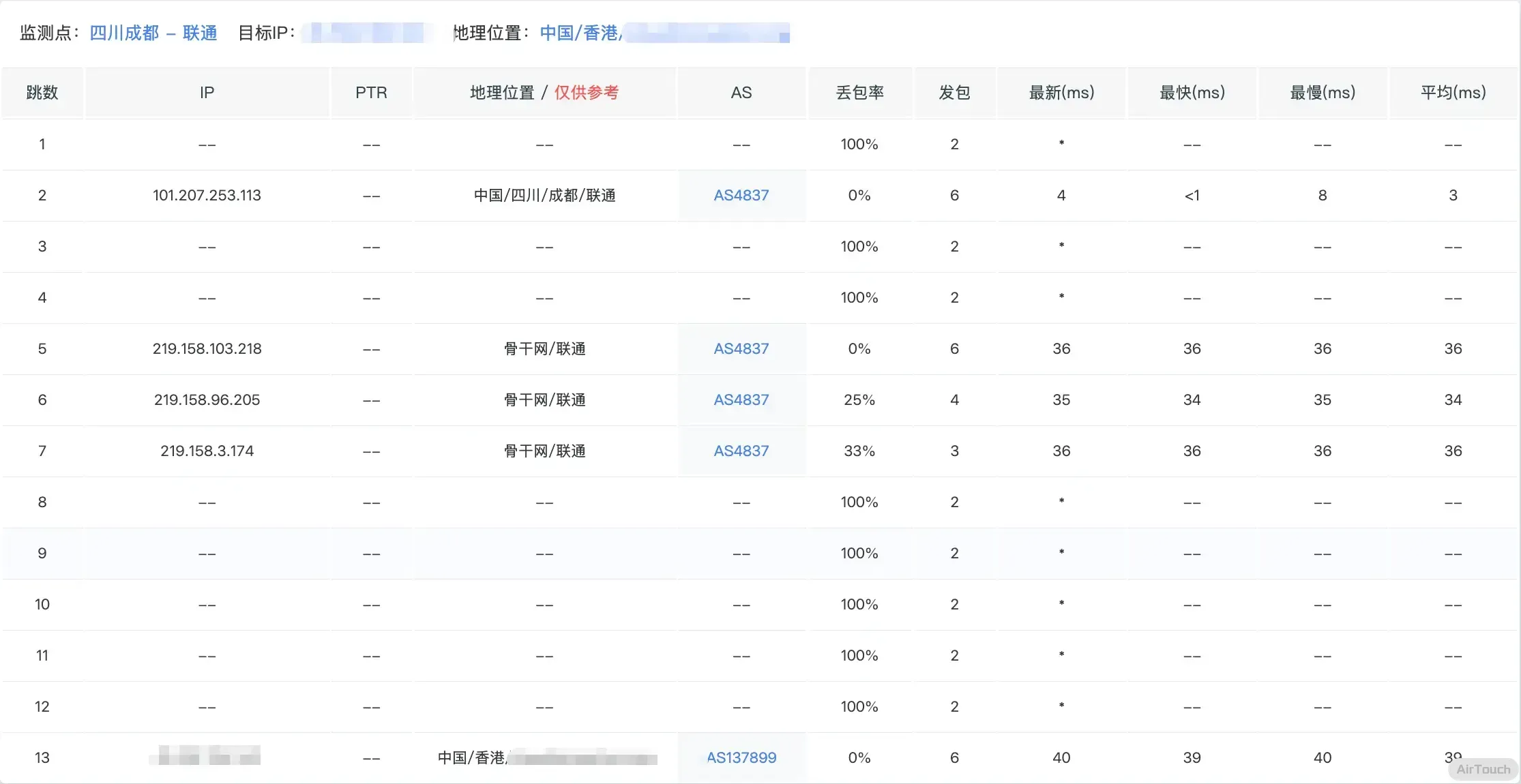This screenshot has width=1521, height=784.
Task: Open the AS137899 link in hop 13
Action: click(x=741, y=758)
